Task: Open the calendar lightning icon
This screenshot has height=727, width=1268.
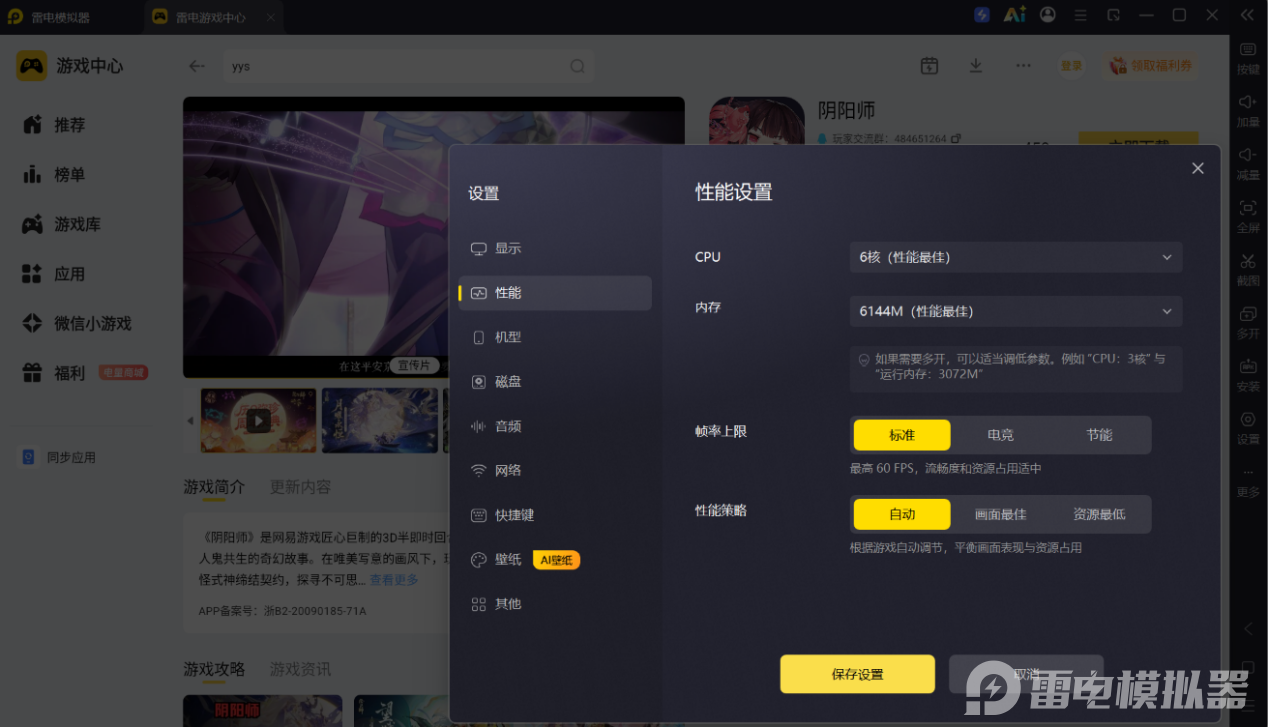Action: 929,66
